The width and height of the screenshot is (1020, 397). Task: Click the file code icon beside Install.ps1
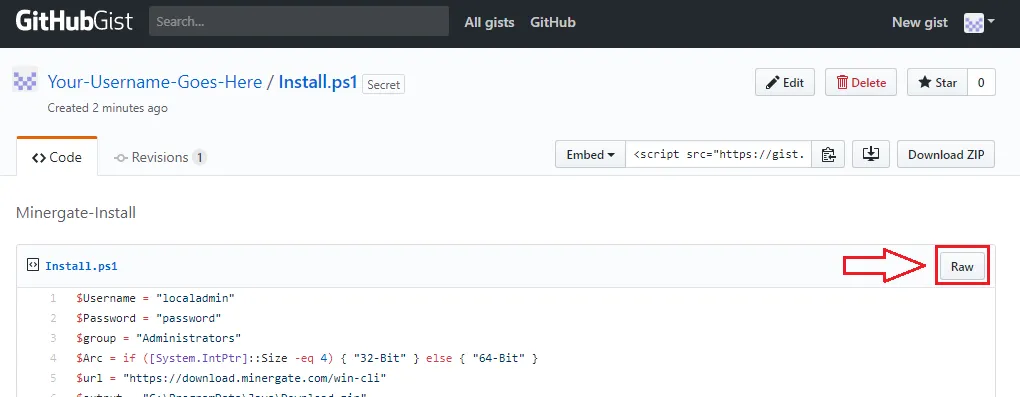point(33,265)
